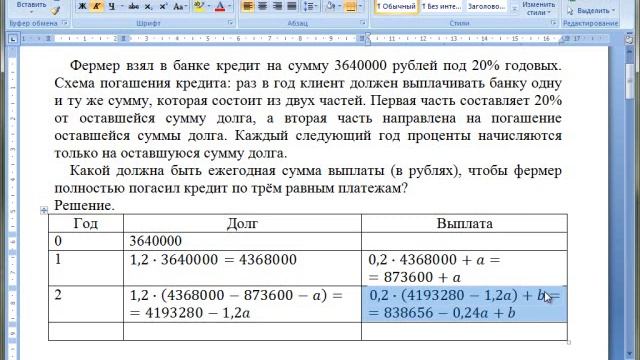Open Буфер обмена dialog launcher
The image size is (640, 360).
tap(64, 23)
